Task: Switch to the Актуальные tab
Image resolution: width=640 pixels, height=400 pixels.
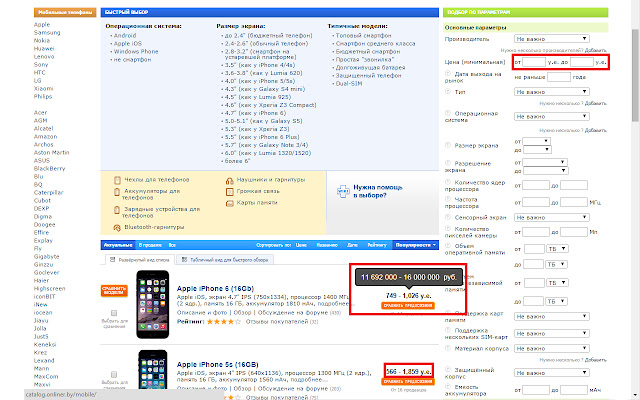Action: tap(118, 245)
